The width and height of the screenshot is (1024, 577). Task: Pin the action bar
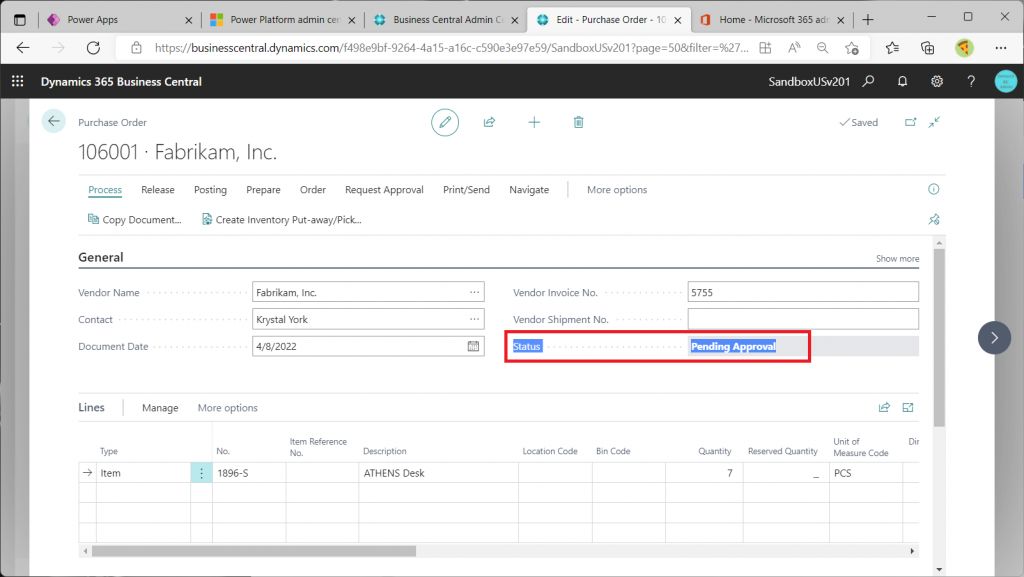click(934, 219)
